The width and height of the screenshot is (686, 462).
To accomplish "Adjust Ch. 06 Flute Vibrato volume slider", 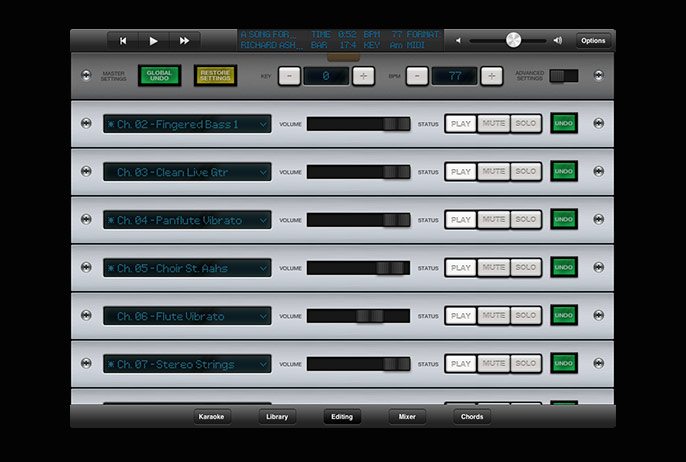I will [x=370, y=316].
